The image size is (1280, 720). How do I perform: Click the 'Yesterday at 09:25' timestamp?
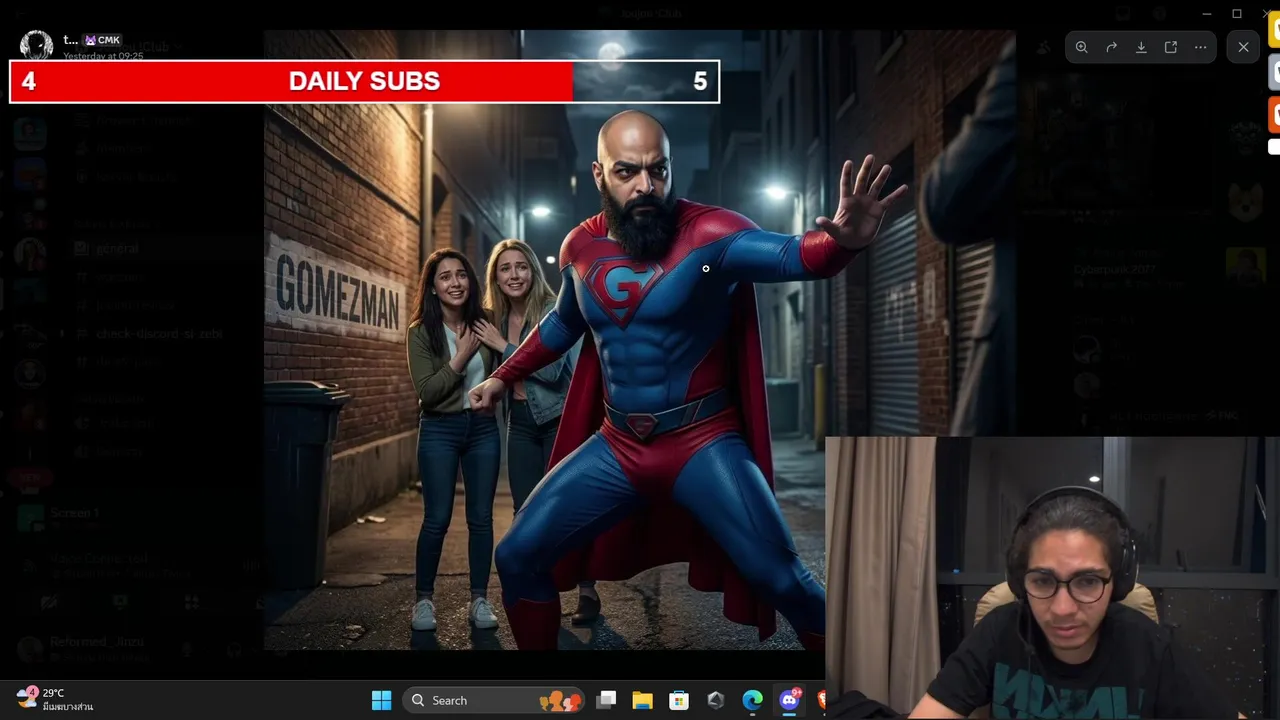(x=103, y=56)
